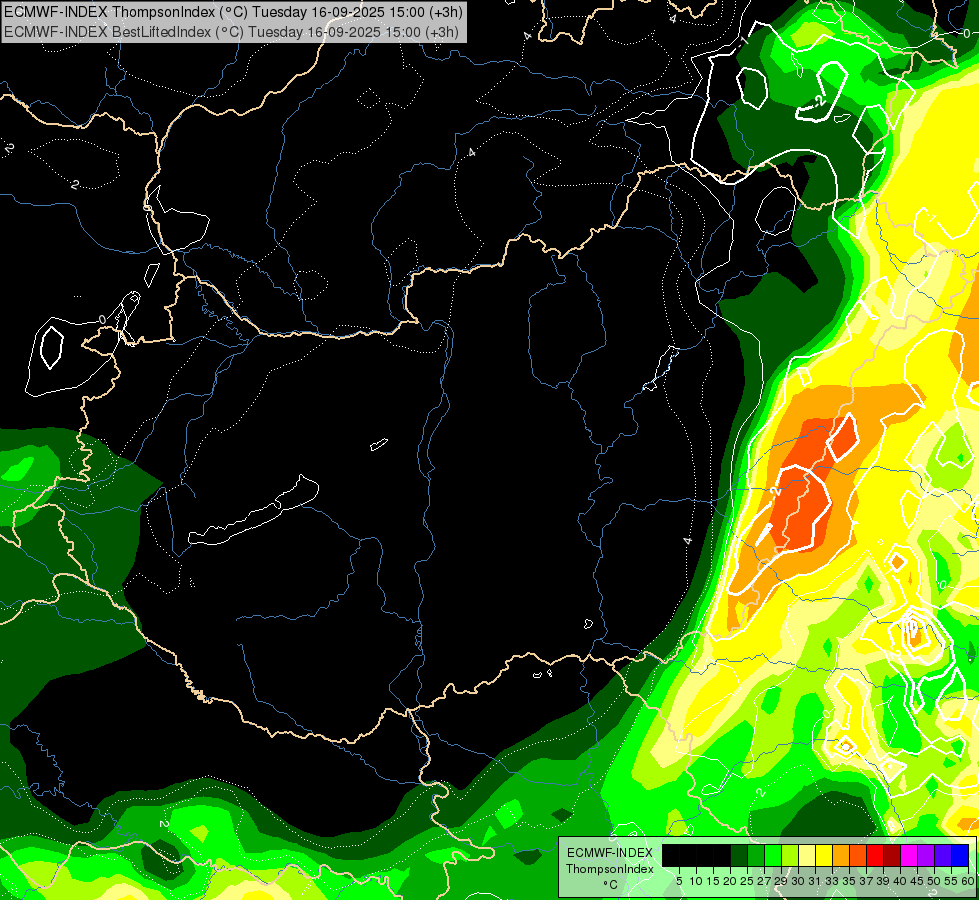
Task: Select the pale yellow 30–31 legend swatch
Action: (x=807, y=855)
